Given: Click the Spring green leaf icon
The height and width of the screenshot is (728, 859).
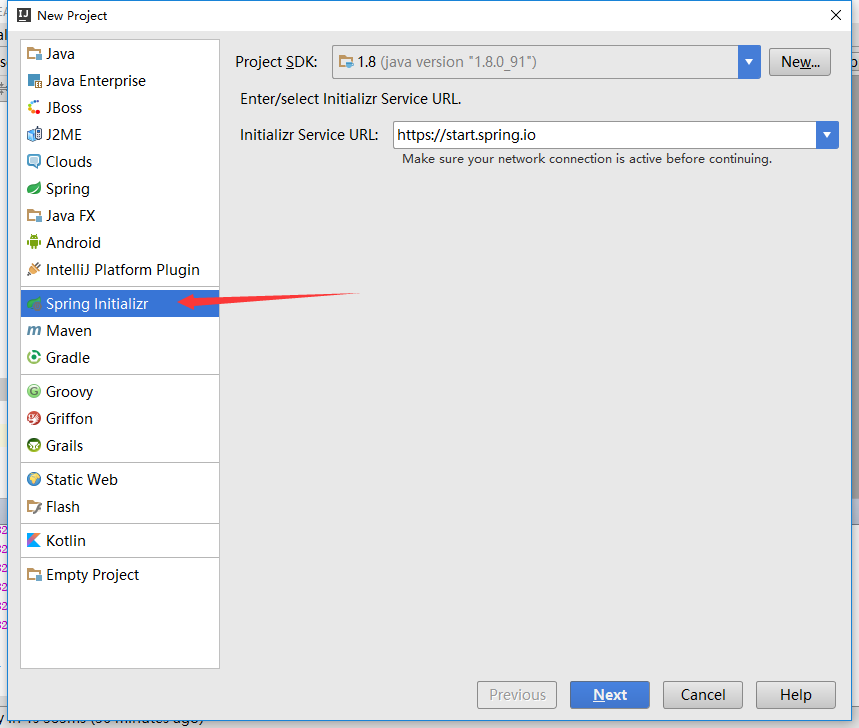Looking at the screenshot, I should 34,188.
